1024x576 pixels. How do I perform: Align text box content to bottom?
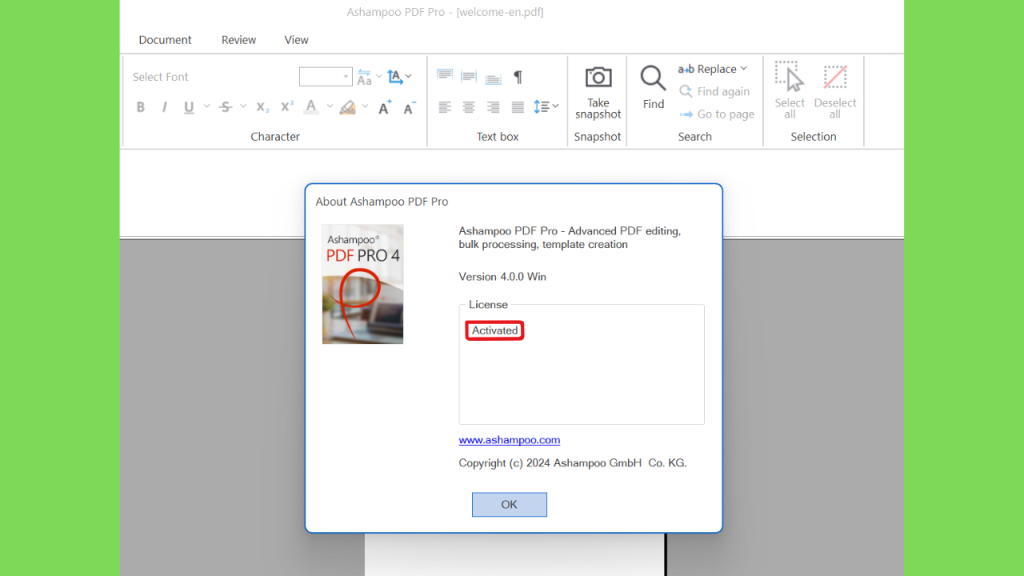(493, 78)
